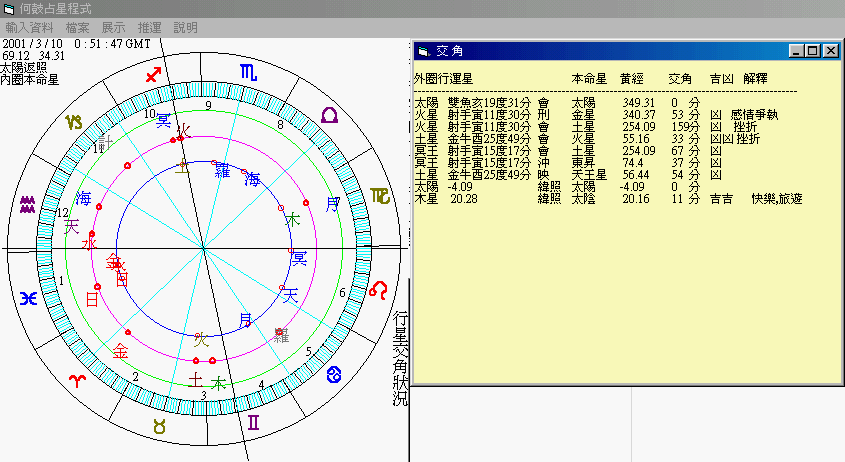Viewport: 845px width, 462px height.
Task: Click the Aries zodiac symbol
Action: pos(78,381)
